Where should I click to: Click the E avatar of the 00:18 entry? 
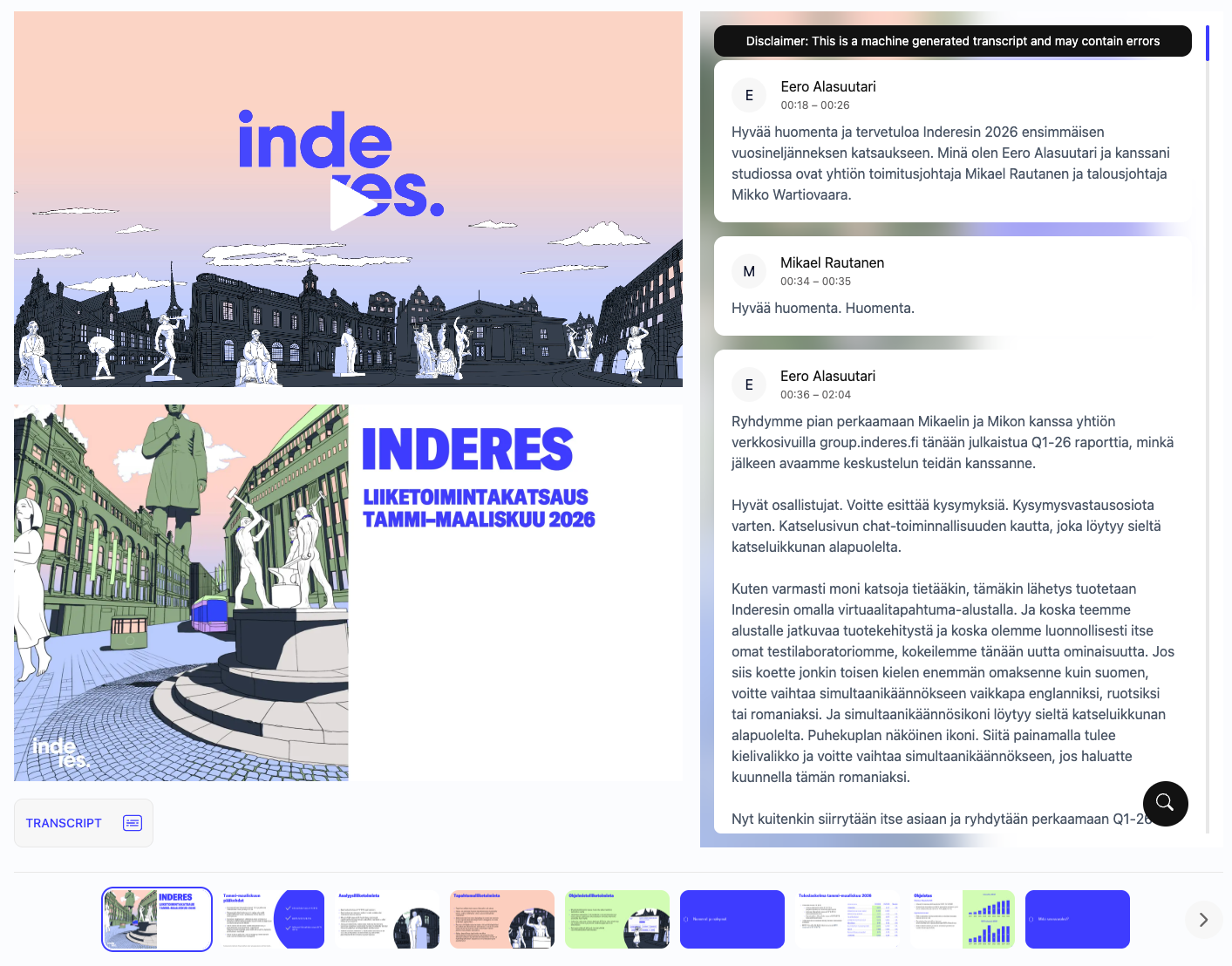click(749, 95)
